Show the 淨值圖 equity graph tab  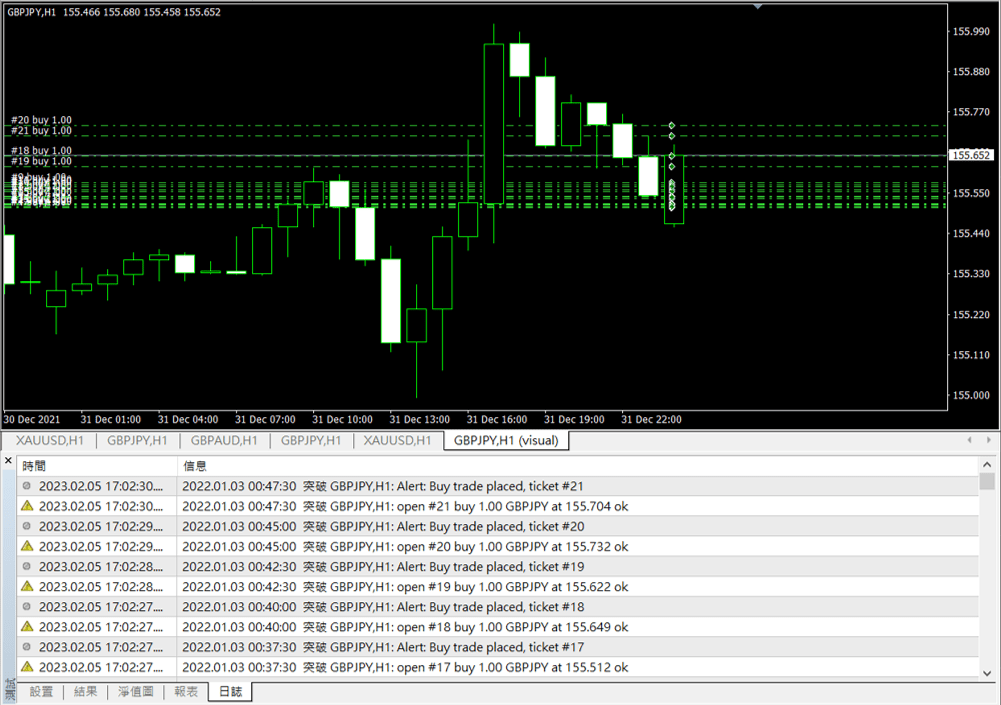pos(136,691)
